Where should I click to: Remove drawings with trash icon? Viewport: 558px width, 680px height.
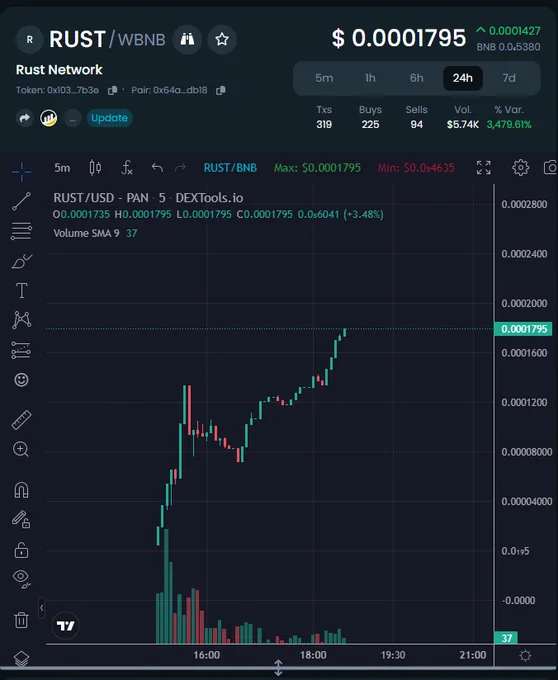(x=21, y=620)
